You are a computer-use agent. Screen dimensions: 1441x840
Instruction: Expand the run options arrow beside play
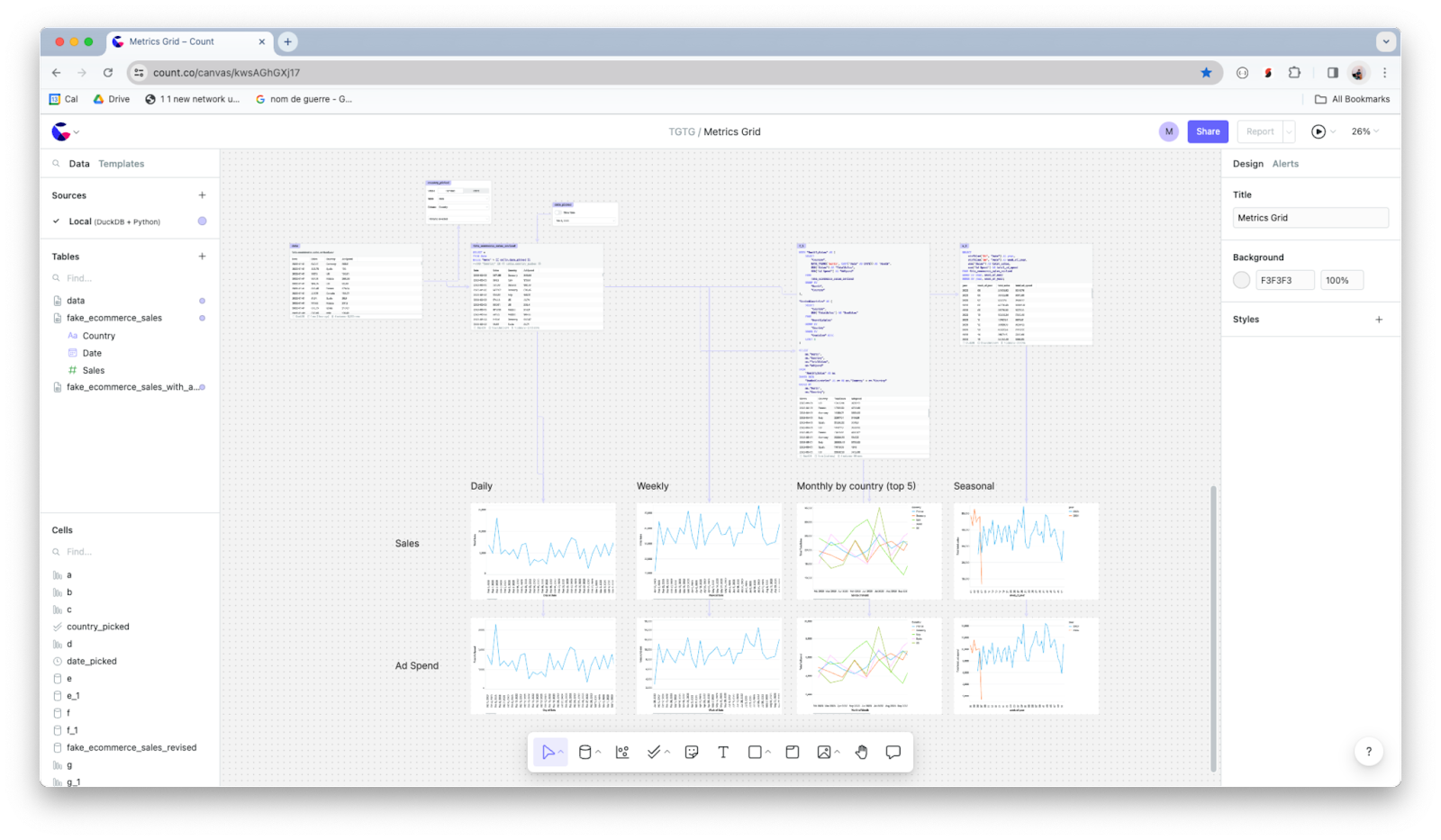1333,132
